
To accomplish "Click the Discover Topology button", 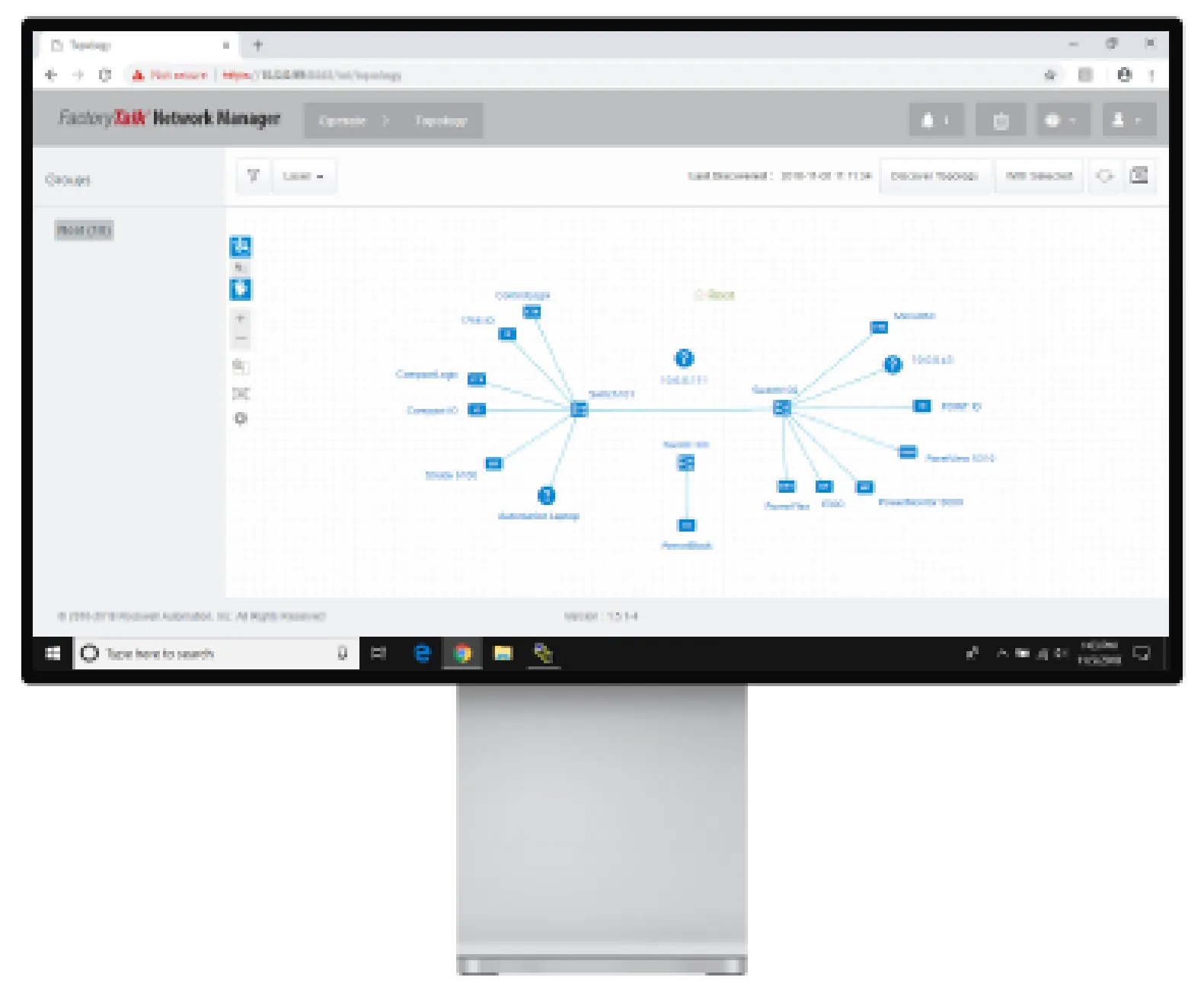I will click(934, 176).
